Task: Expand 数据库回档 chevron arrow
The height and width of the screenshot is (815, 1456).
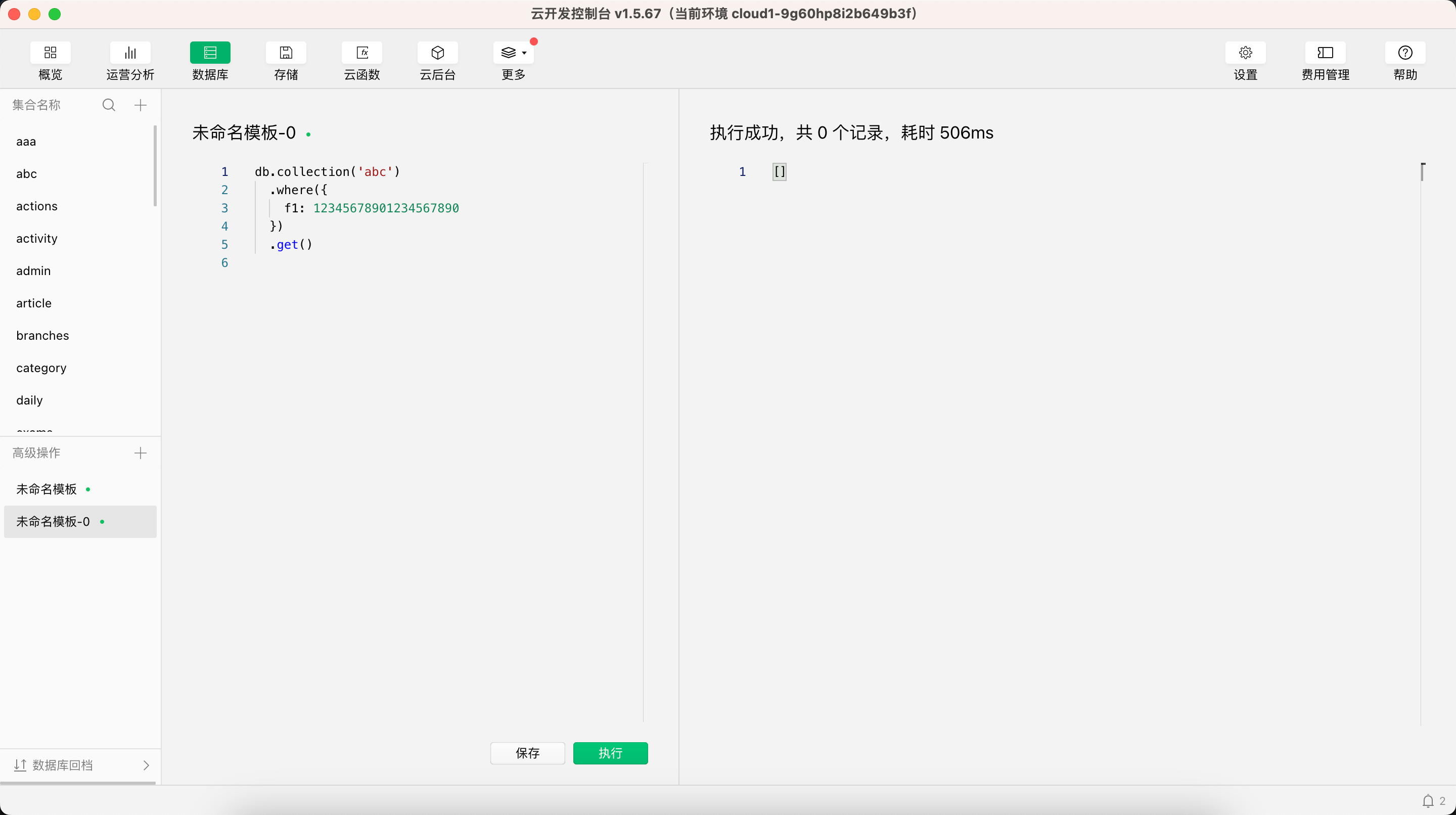Action: tap(146, 765)
